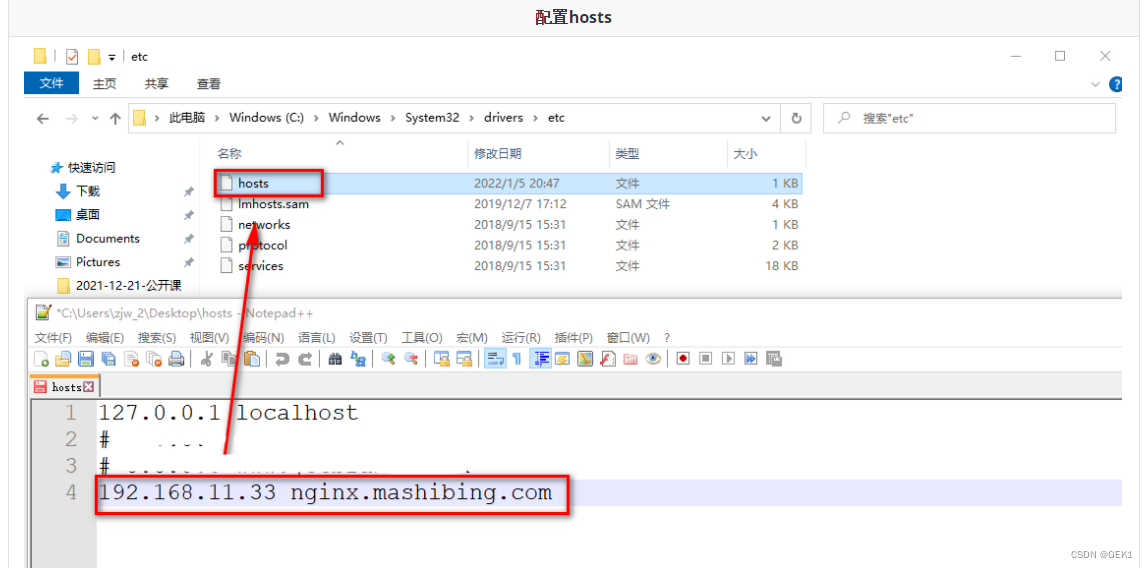Open the 设置(T) menu
Viewport: 1148px width, 568px height.
click(368, 337)
